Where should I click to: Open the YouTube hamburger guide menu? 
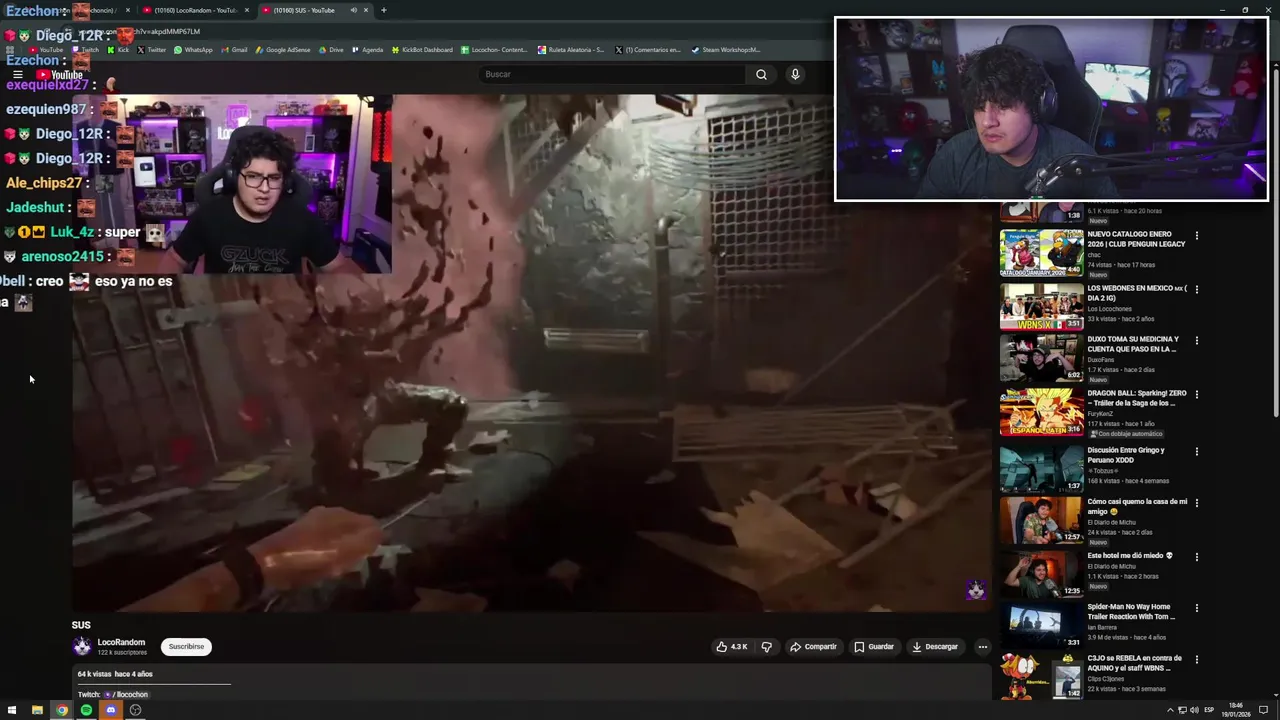(17, 75)
